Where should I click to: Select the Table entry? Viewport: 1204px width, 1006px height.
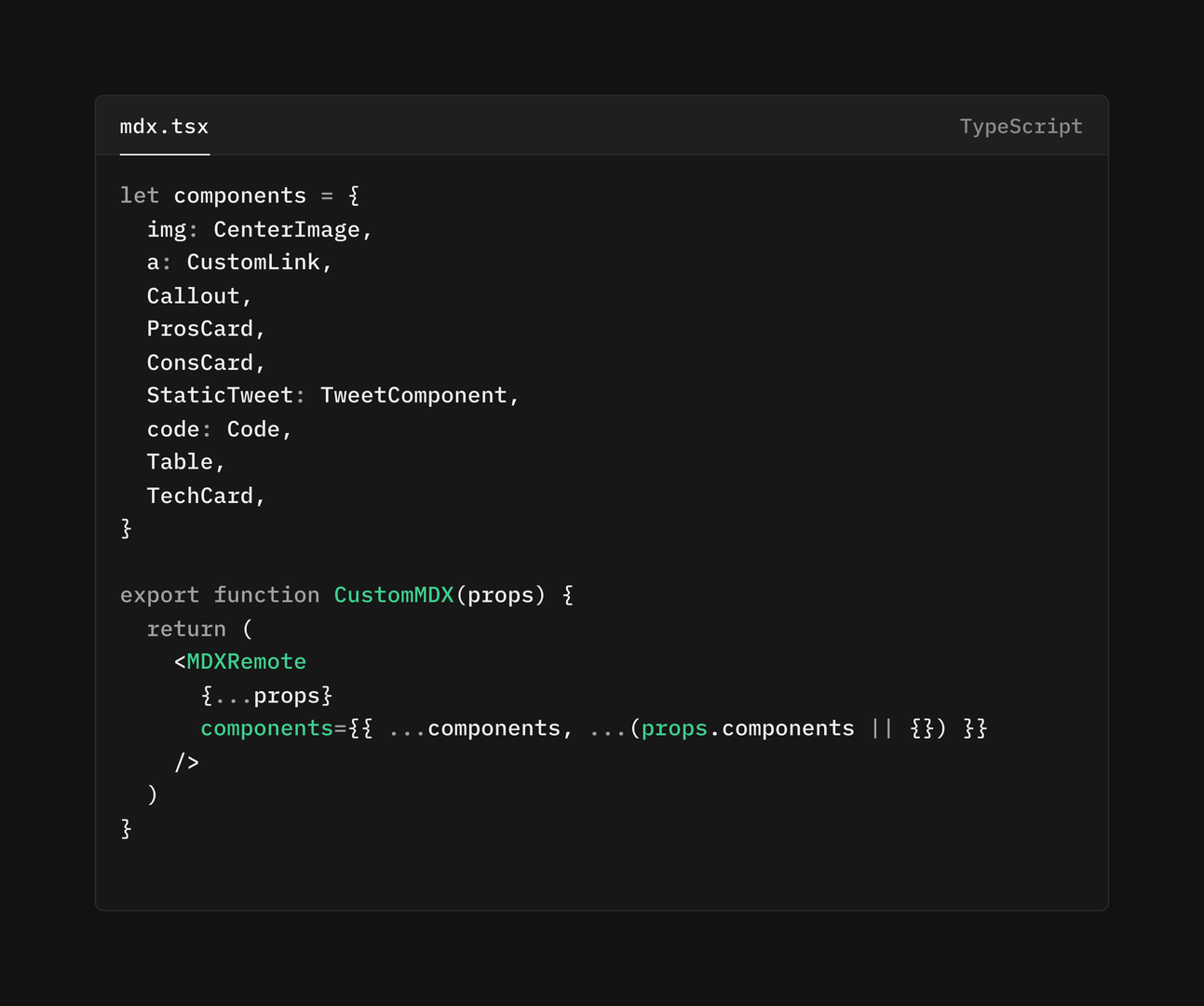tap(180, 461)
